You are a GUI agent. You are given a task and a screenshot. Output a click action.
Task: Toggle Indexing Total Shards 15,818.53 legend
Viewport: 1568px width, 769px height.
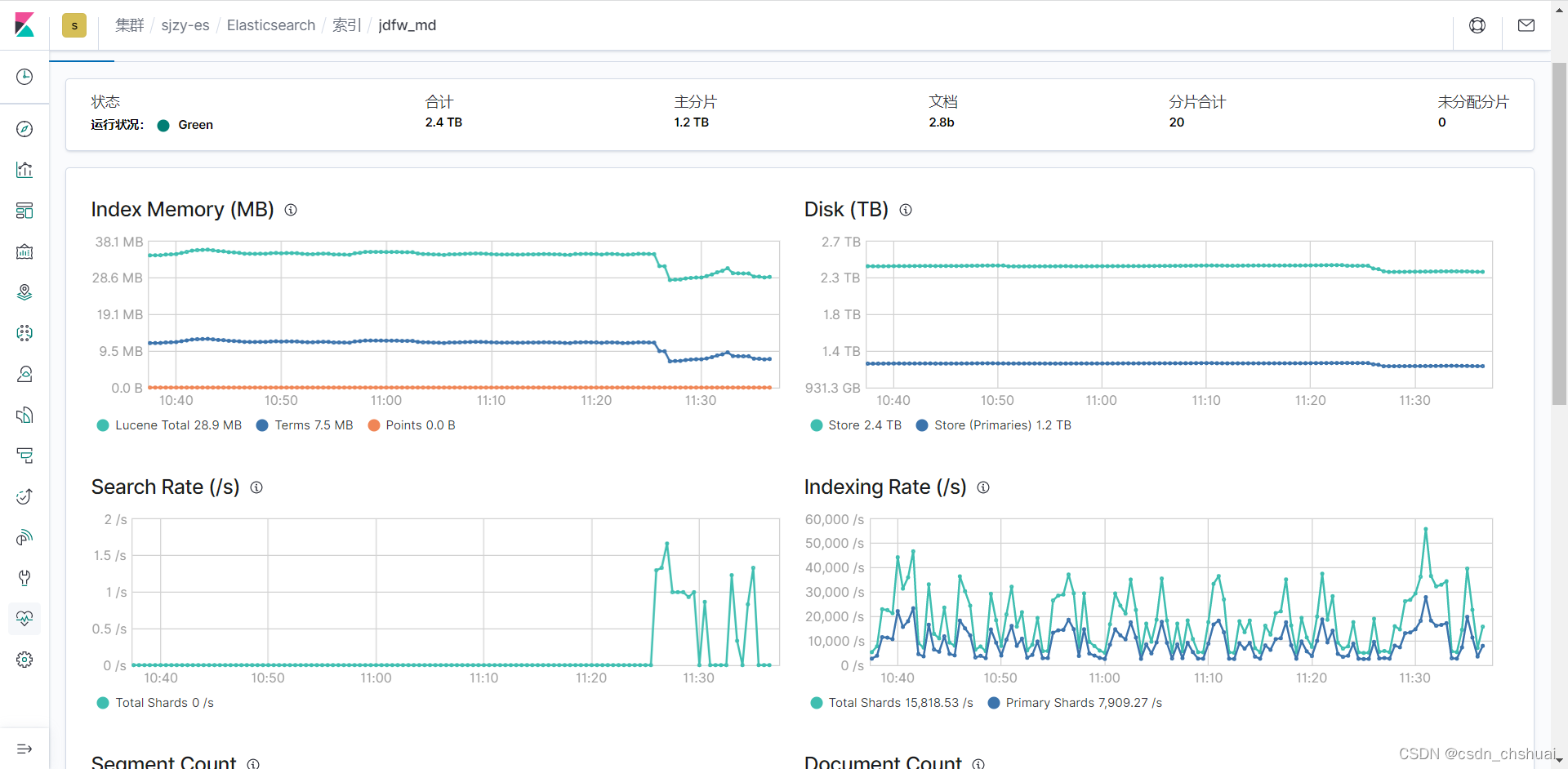pyautogui.click(x=892, y=703)
